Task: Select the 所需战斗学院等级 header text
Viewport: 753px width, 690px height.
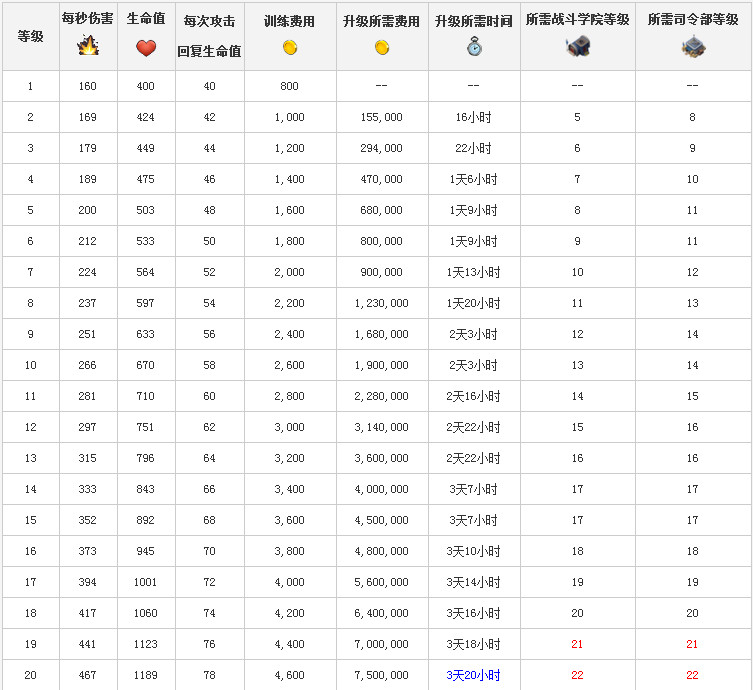Action: (x=578, y=19)
